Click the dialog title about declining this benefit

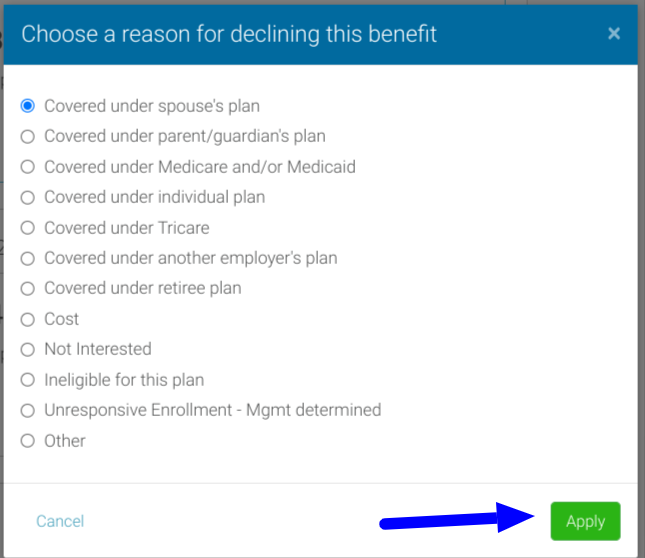229,34
